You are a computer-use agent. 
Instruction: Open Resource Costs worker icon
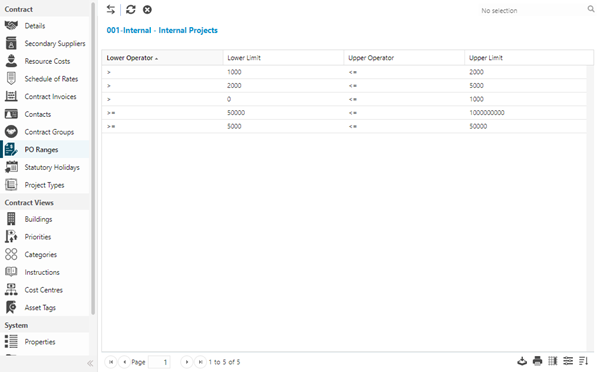pyautogui.click(x=11, y=61)
